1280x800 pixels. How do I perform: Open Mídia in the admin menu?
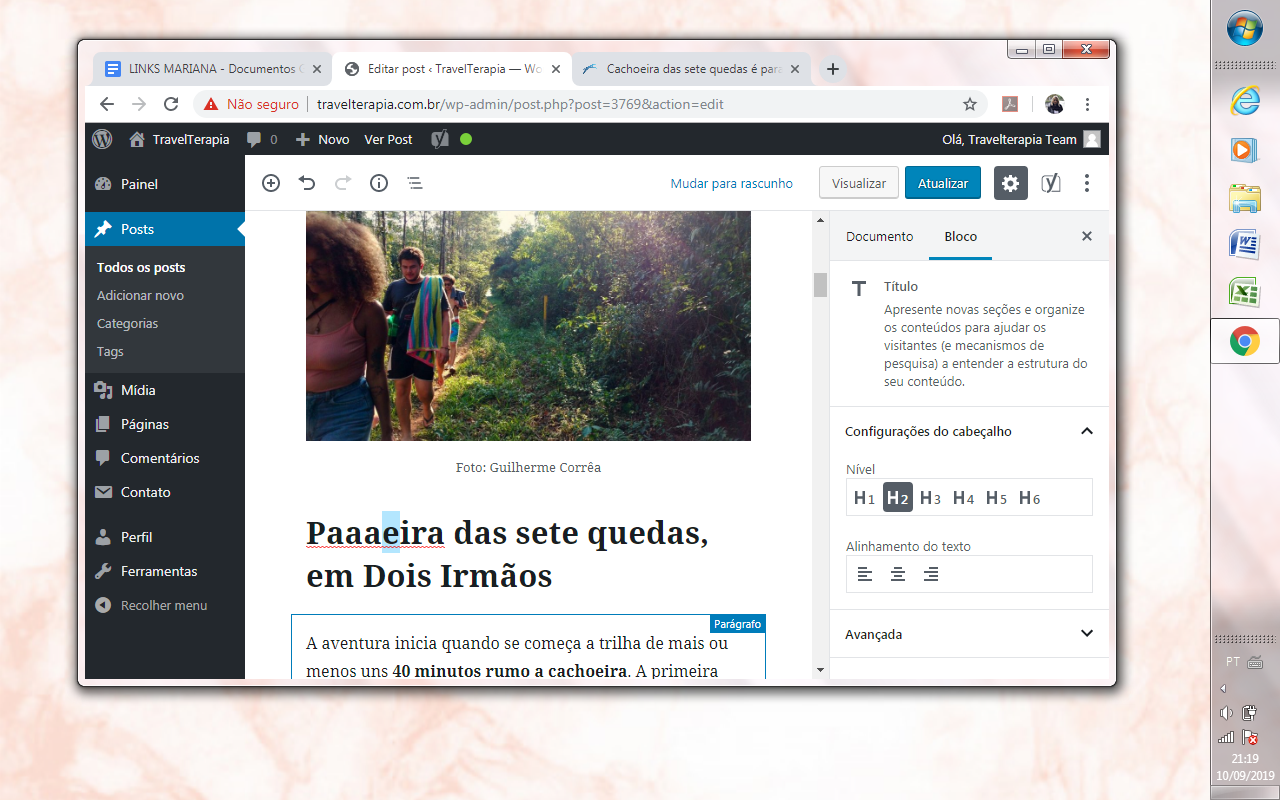pos(138,390)
